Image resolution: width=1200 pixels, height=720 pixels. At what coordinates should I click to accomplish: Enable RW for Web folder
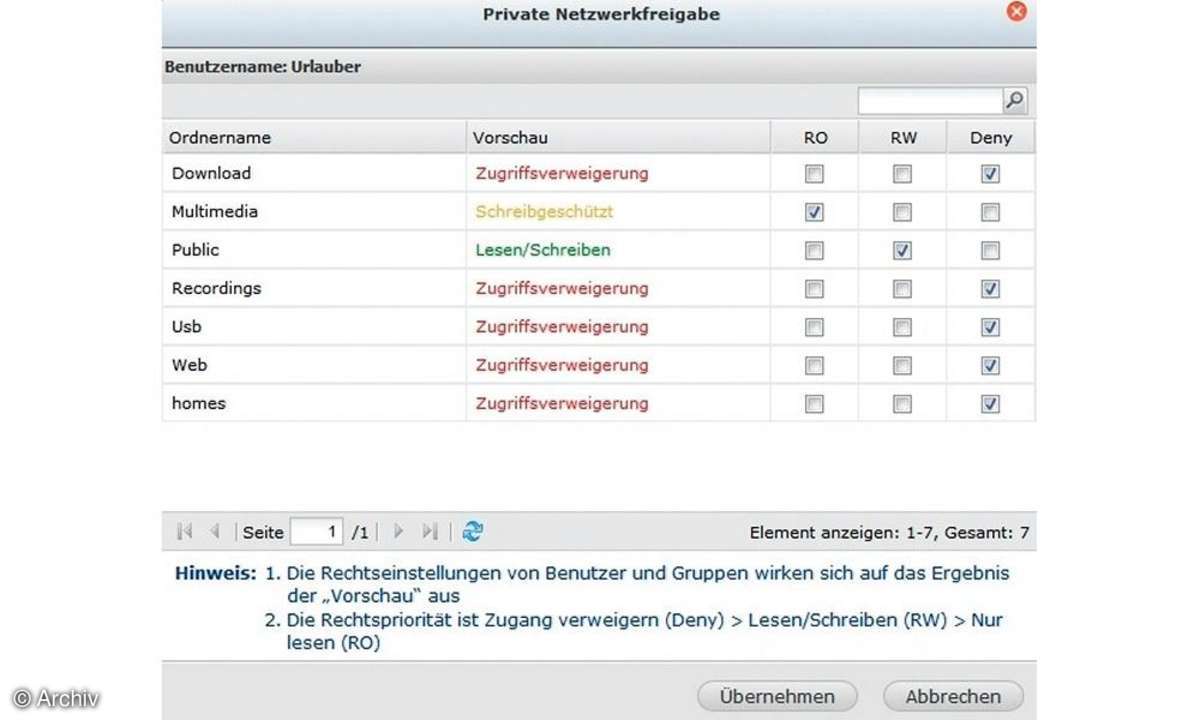click(x=902, y=366)
